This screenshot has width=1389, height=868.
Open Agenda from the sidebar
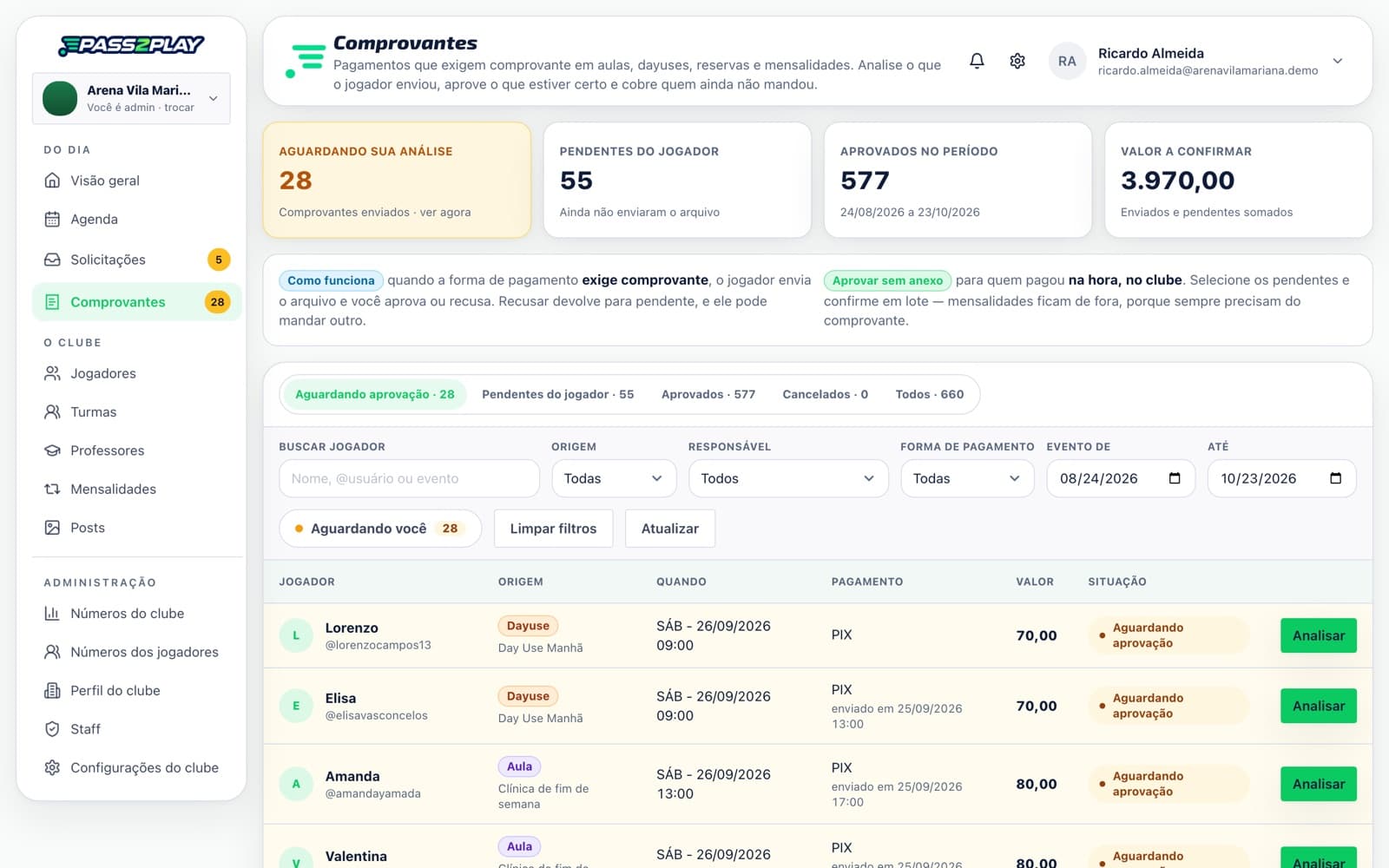136,220
